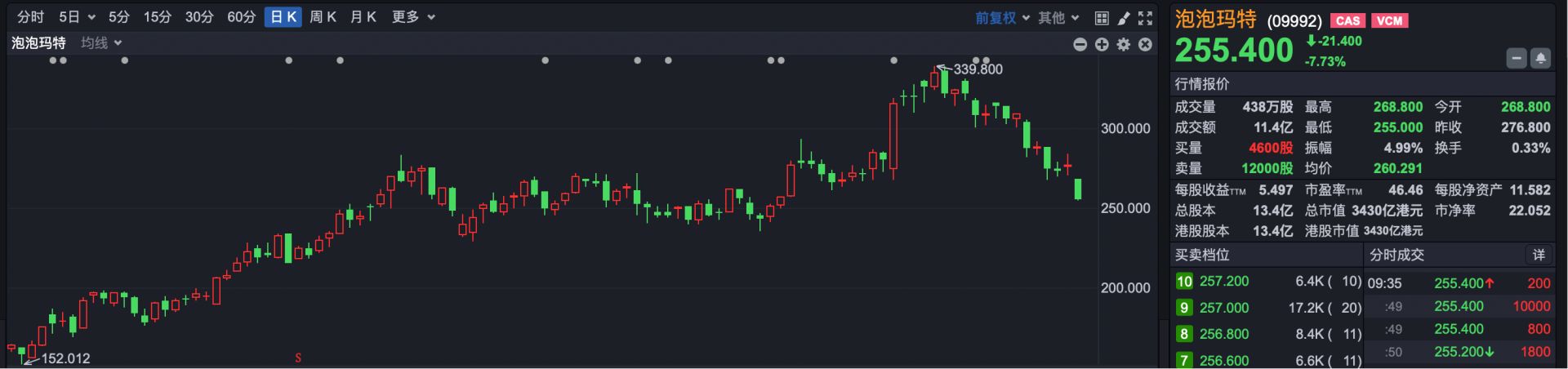Open chart settings gear icon
The height and width of the screenshot is (369, 1568).
(x=1124, y=44)
